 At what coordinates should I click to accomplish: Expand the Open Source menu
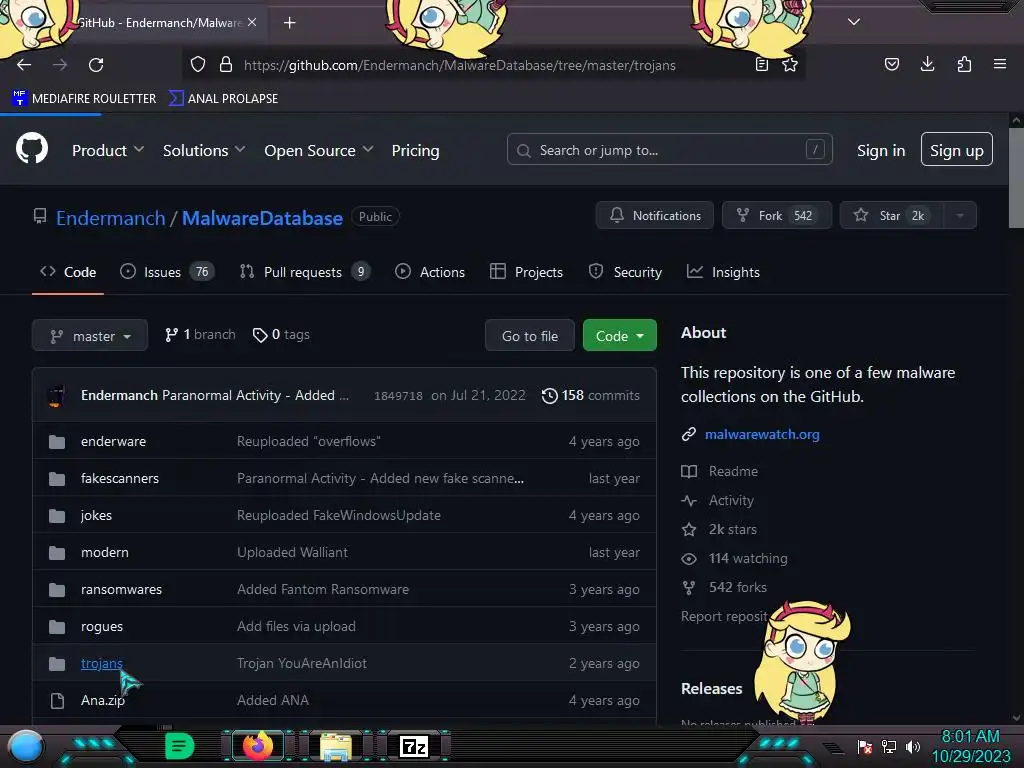319,150
